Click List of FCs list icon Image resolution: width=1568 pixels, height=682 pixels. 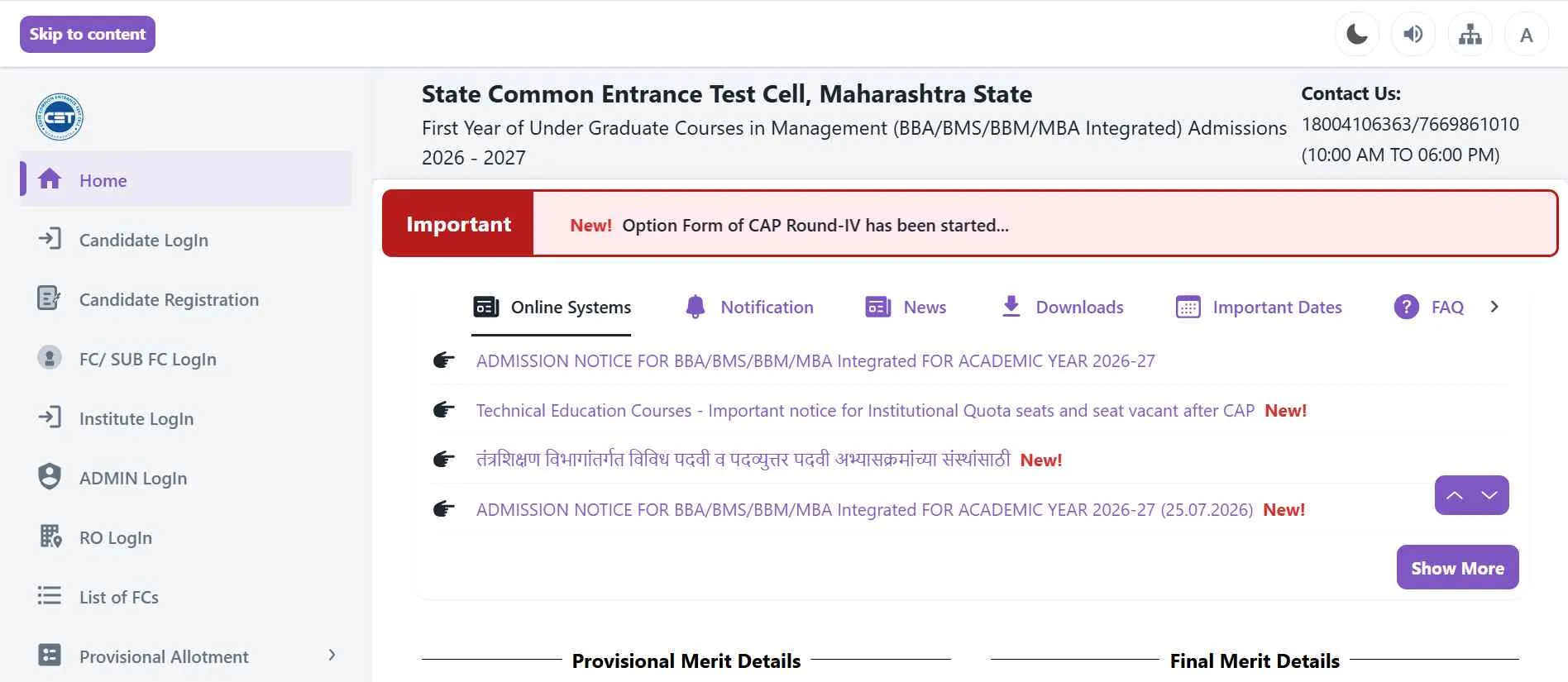pos(50,595)
